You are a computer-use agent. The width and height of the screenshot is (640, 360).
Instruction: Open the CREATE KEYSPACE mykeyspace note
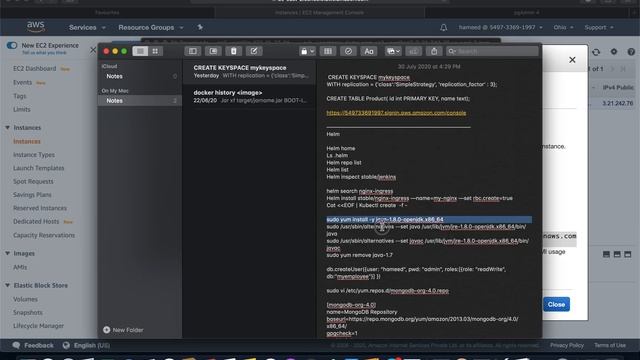click(x=249, y=71)
